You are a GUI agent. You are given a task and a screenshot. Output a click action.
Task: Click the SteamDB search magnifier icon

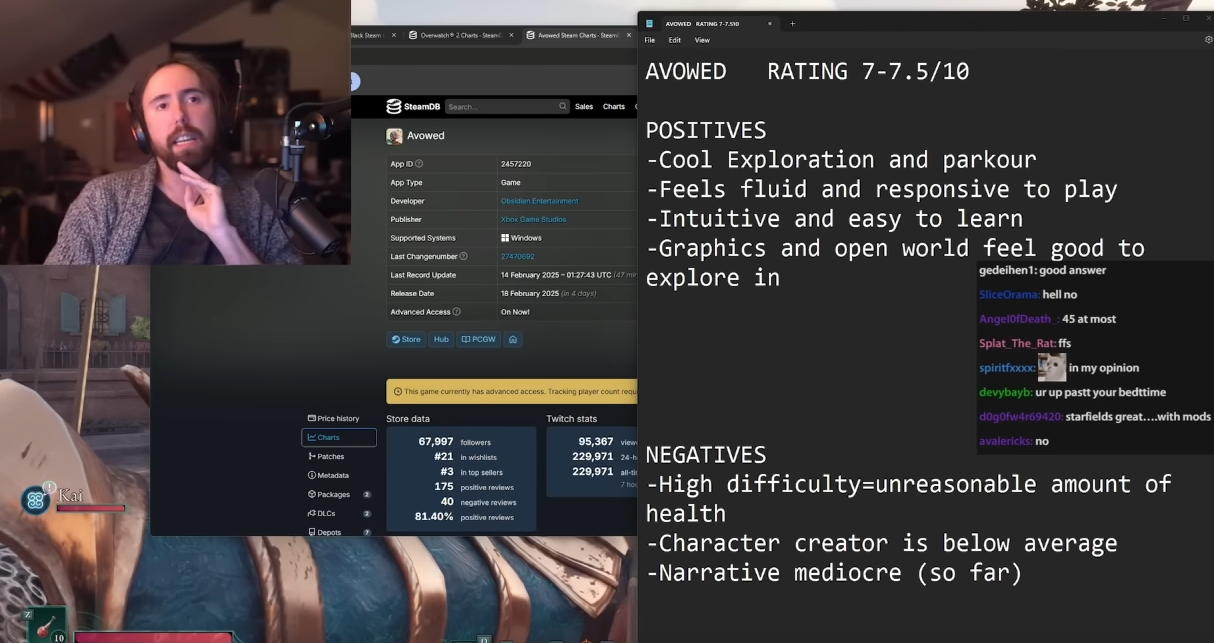pyautogui.click(x=563, y=107)
